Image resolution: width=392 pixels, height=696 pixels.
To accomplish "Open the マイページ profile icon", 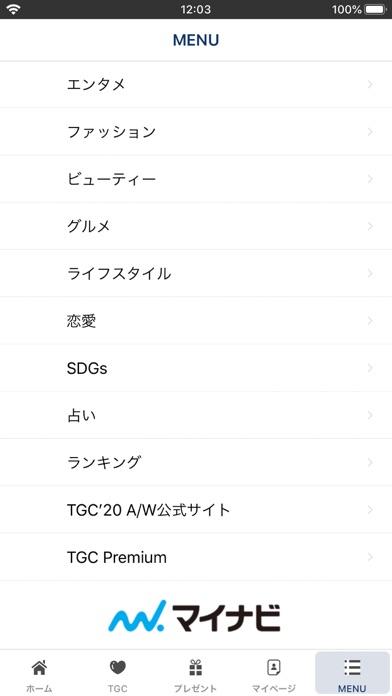I will click(x=274, y=667).
